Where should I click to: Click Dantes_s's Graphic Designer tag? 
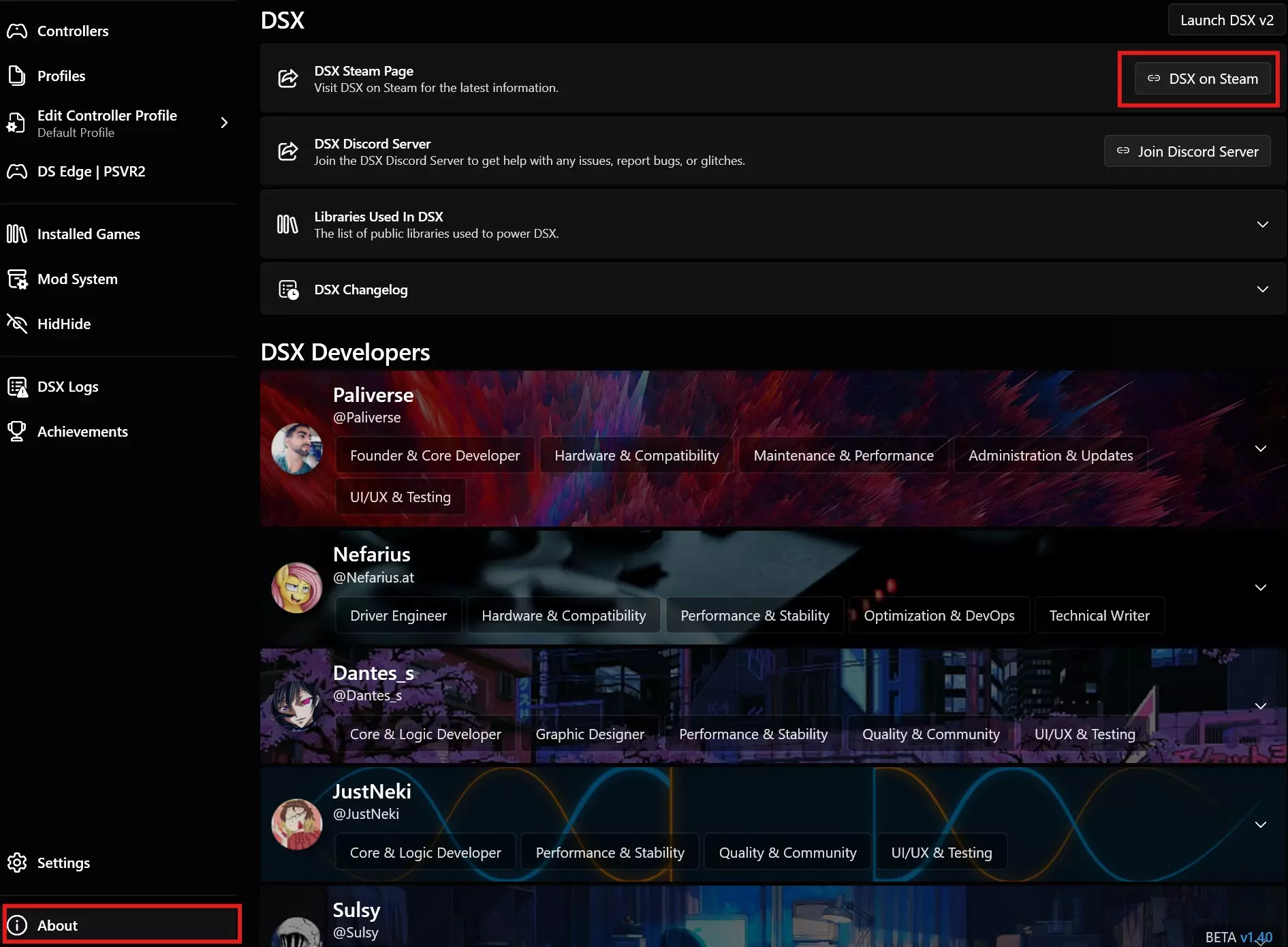click(590, 734)
